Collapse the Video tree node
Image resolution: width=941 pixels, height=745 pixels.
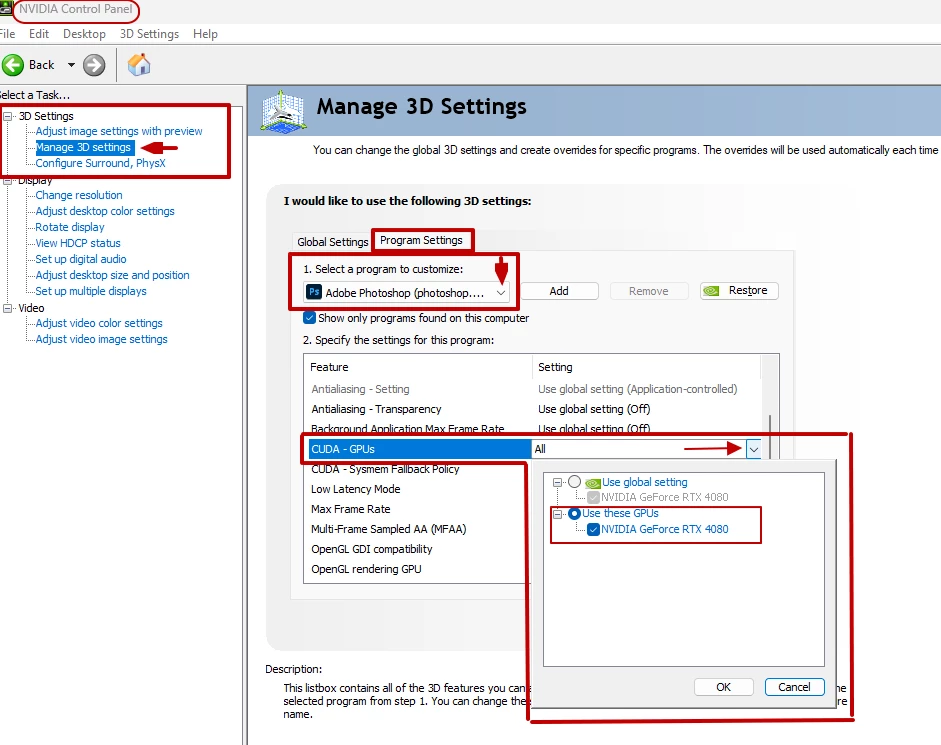click(8, 308)
